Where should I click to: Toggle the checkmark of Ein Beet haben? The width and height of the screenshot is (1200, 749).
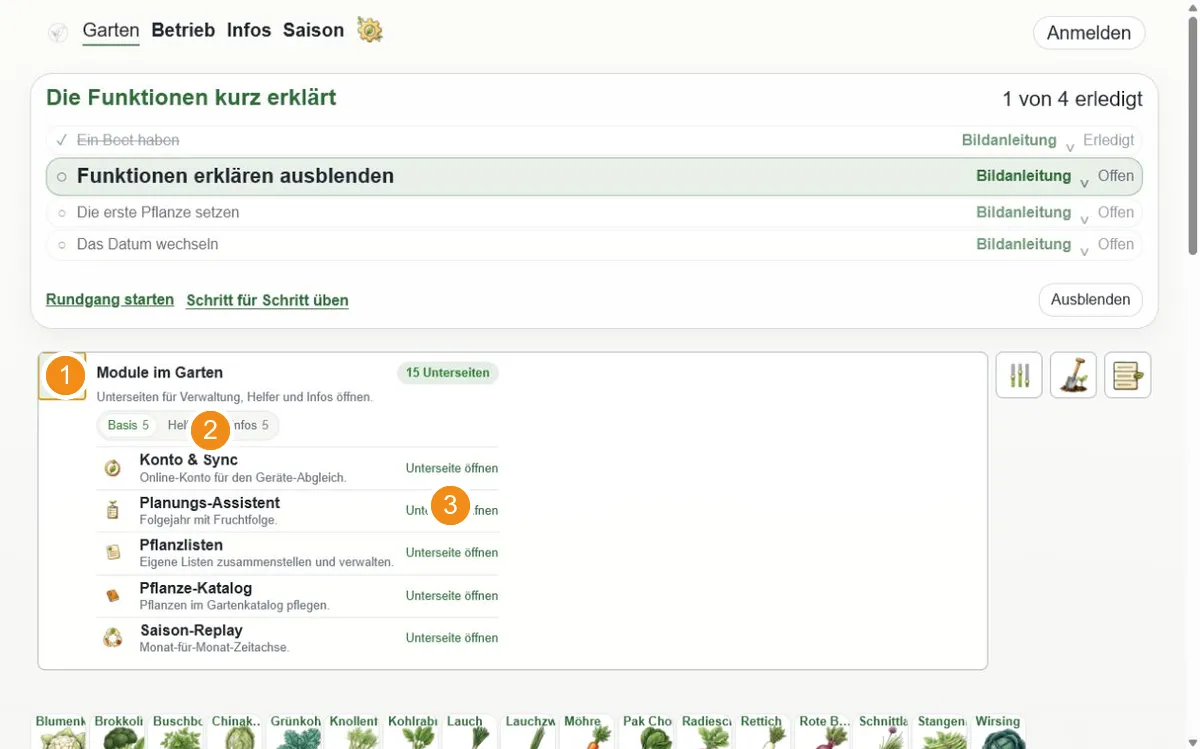[61, 140]
